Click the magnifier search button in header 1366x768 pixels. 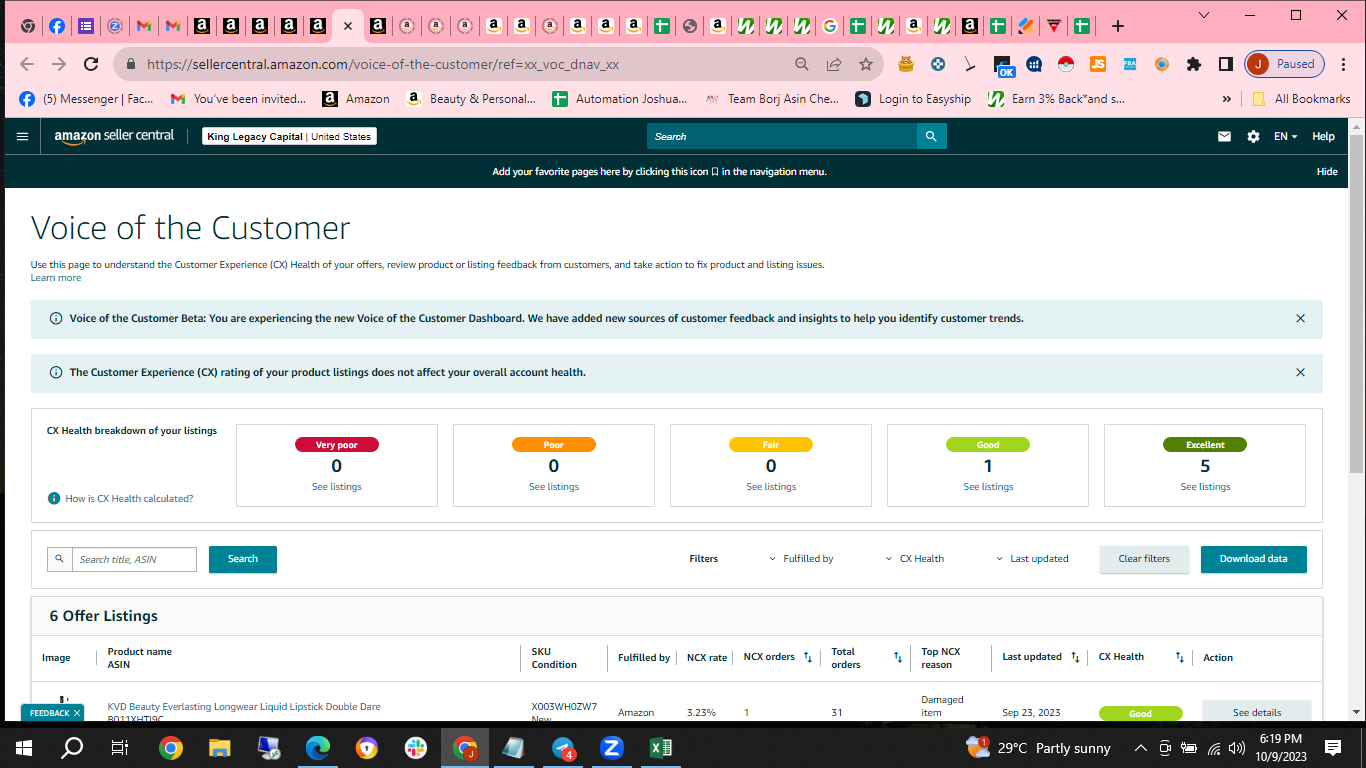(x=931, y=136)
